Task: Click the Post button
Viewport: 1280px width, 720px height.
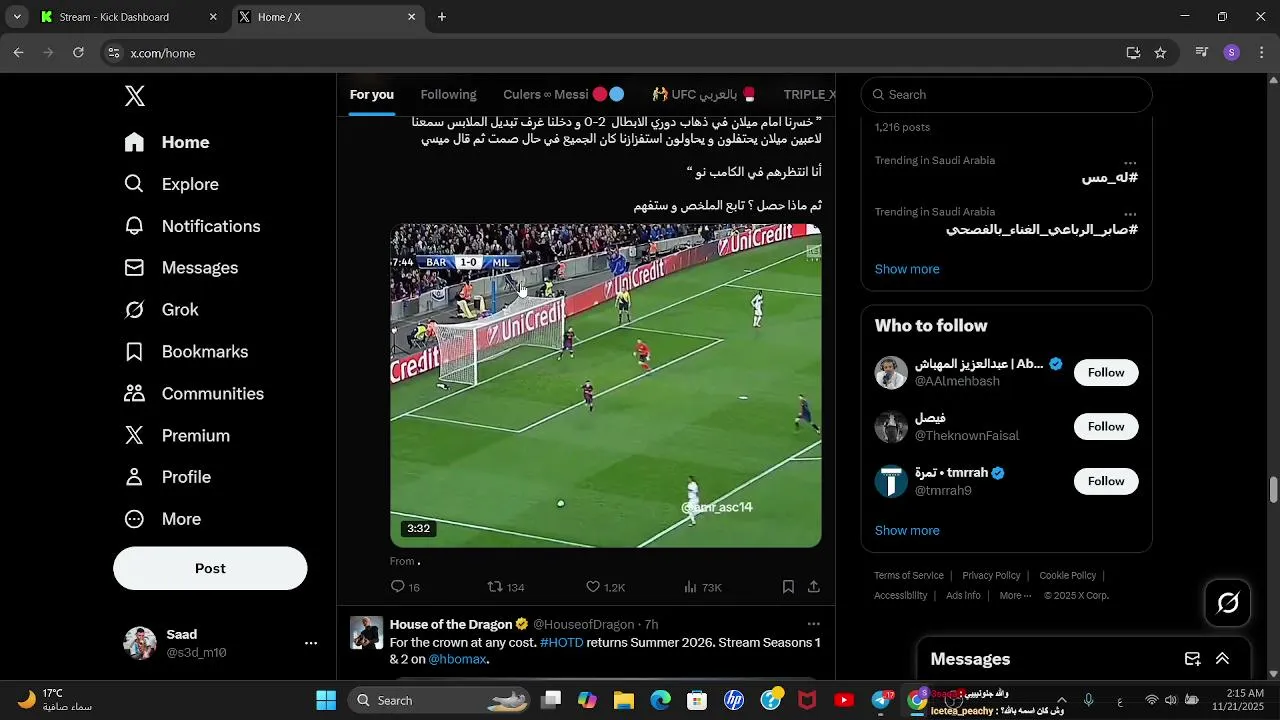Action: pyautogui.click(x=210, y=568)
